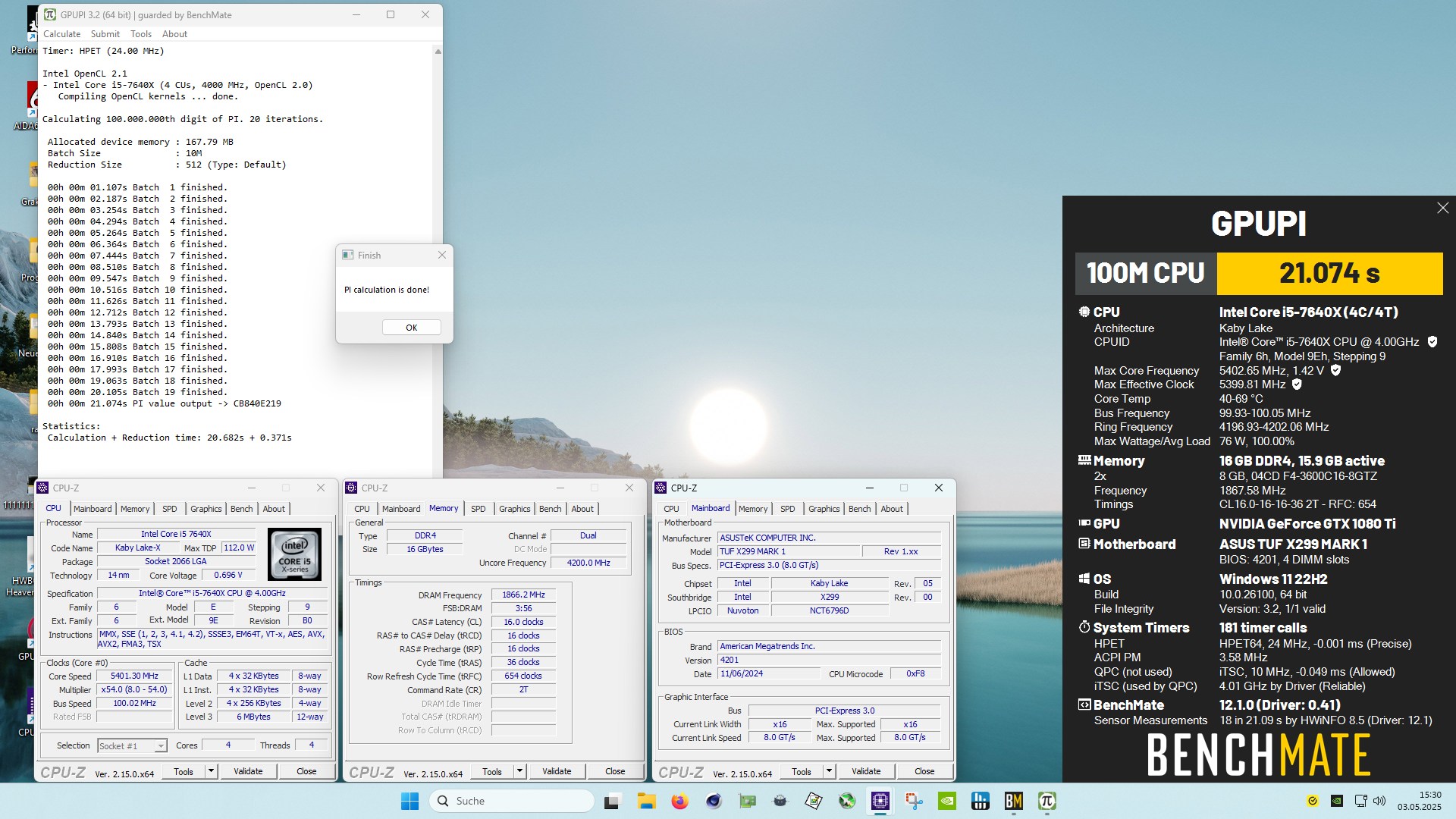Click Close button in CPU-Z Memory window
This screenshot has width=1456, height=819.
point(615,771)
